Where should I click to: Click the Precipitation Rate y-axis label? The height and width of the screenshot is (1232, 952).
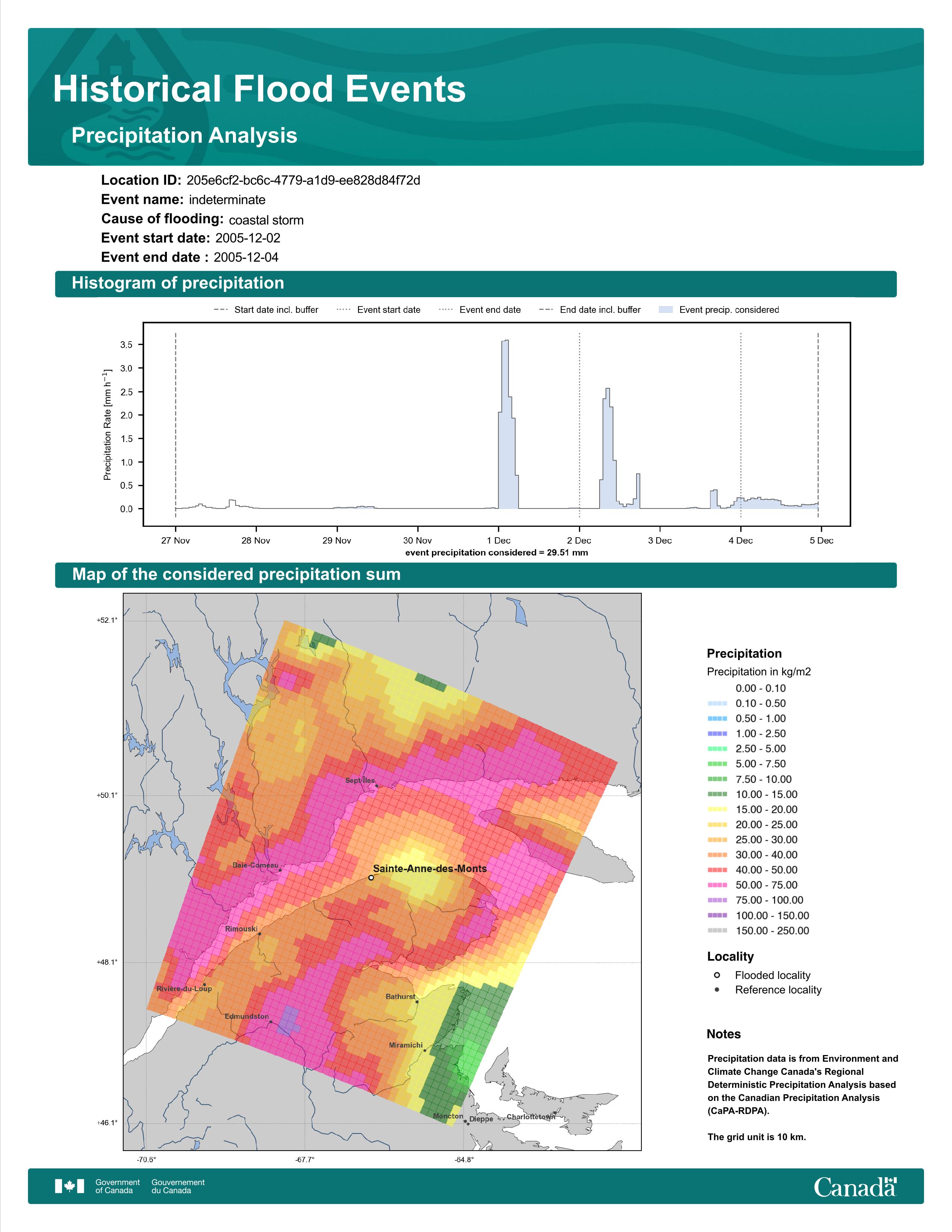click(x=107, y=424)
